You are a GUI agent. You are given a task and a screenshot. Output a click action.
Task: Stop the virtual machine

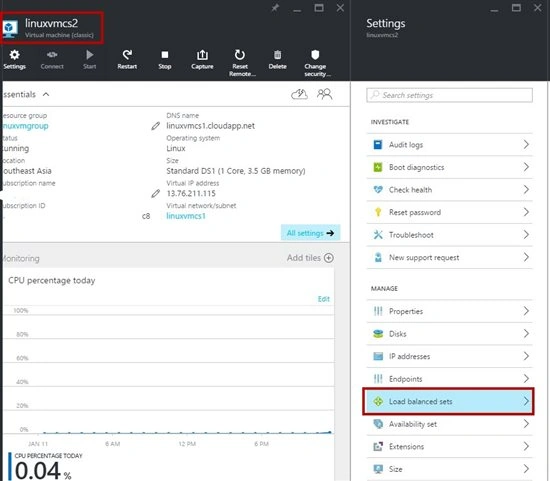click(x=165, y=60)
